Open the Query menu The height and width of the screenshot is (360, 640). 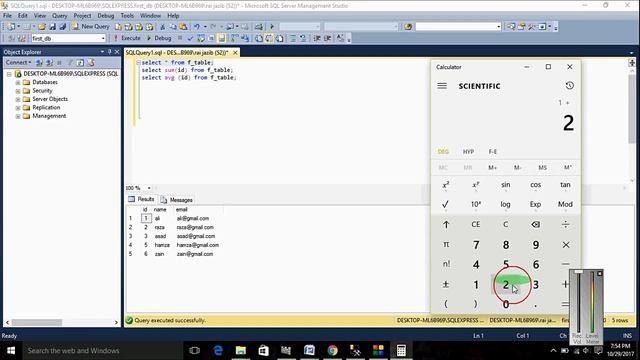[59, 16]
